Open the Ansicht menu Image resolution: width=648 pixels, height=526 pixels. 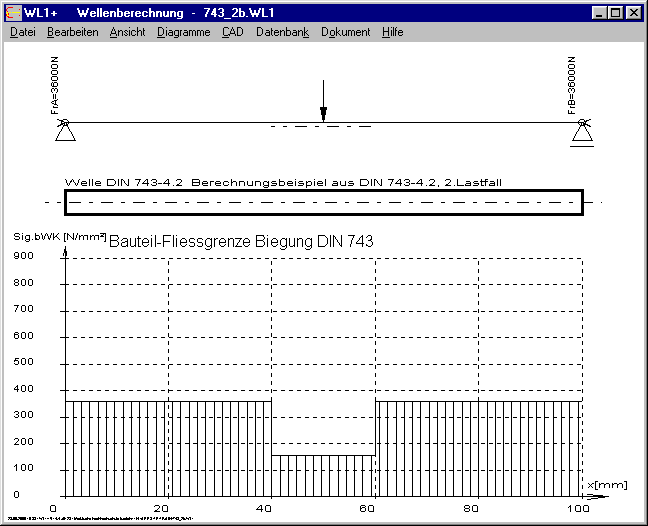point(127,32)
